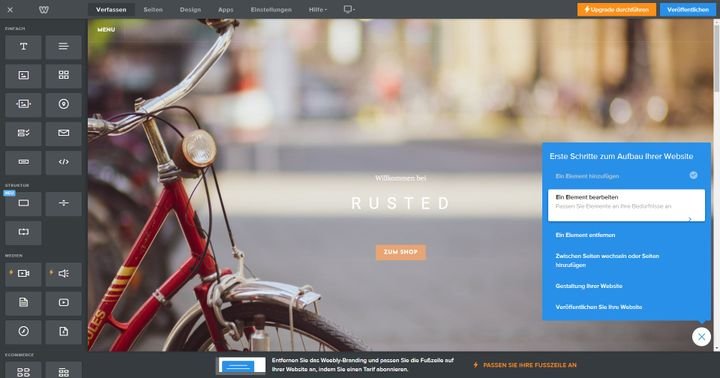Image resolution: width=720 pixels, height=378 pixels.
Task: Select the Image element icon
Action: pyautogui.click(x=23, y=76)
